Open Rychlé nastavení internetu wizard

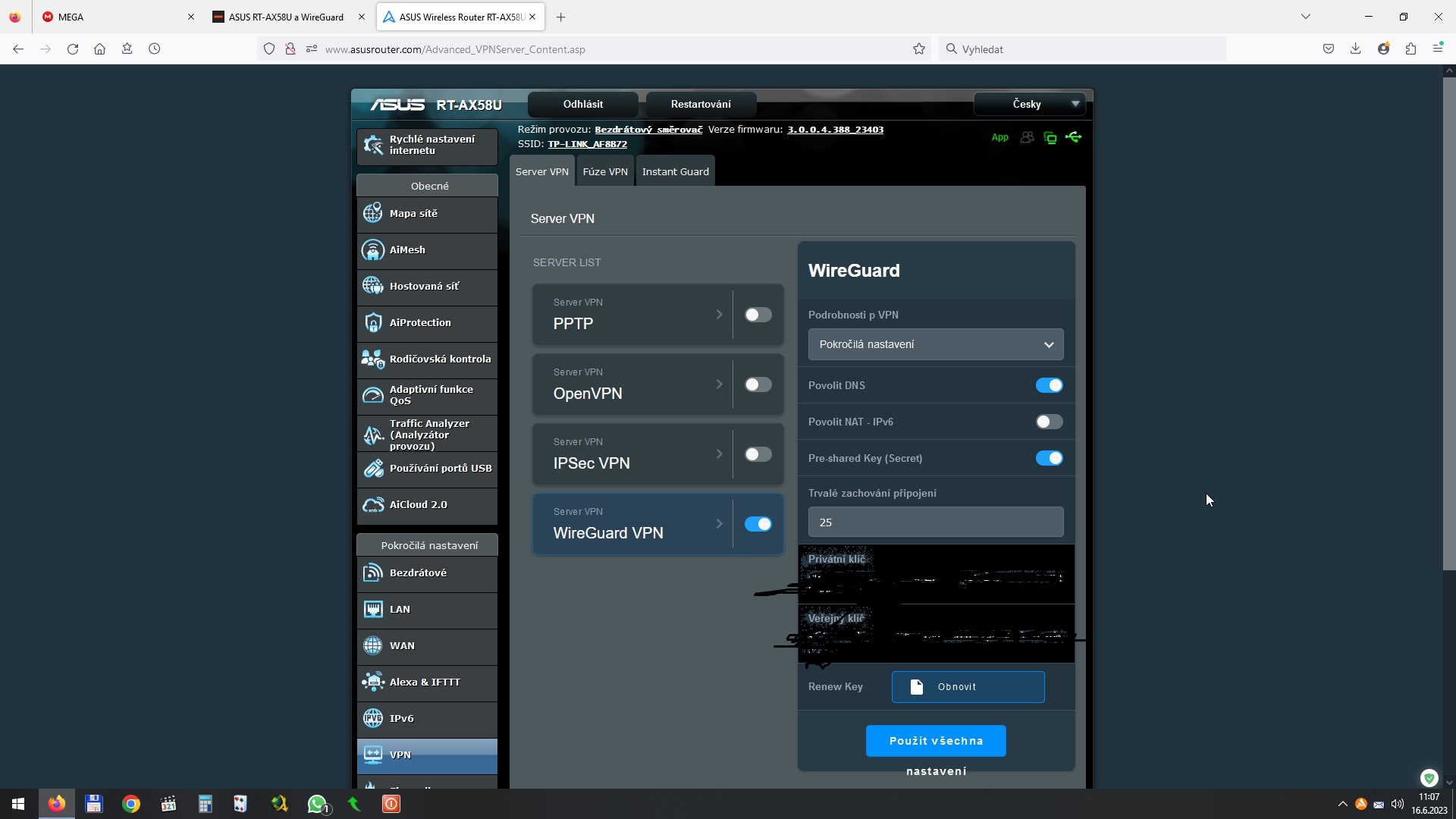click(427, 145)
